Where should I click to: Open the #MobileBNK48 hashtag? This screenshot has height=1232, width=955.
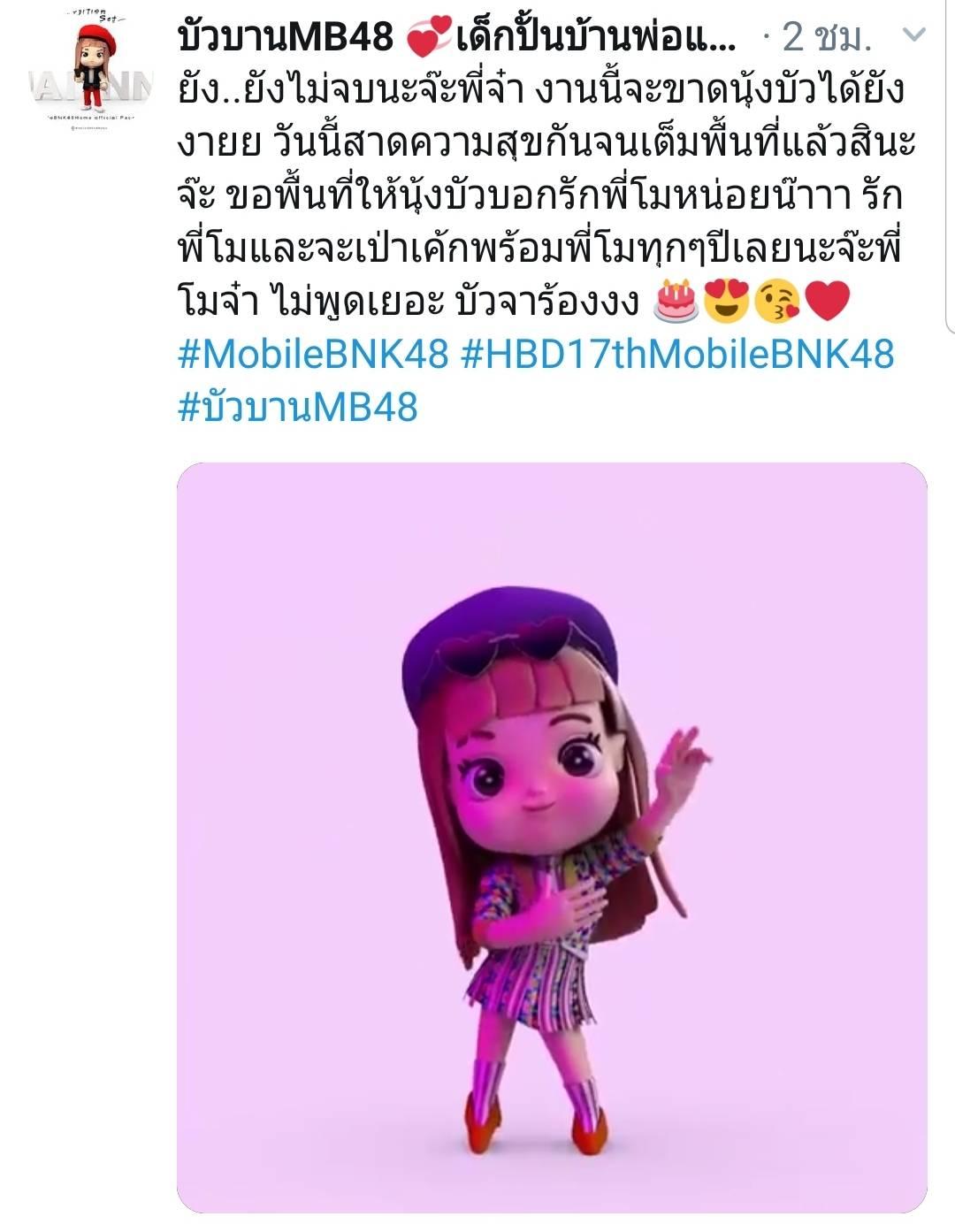pyautogui.click(x=314, y=355)
